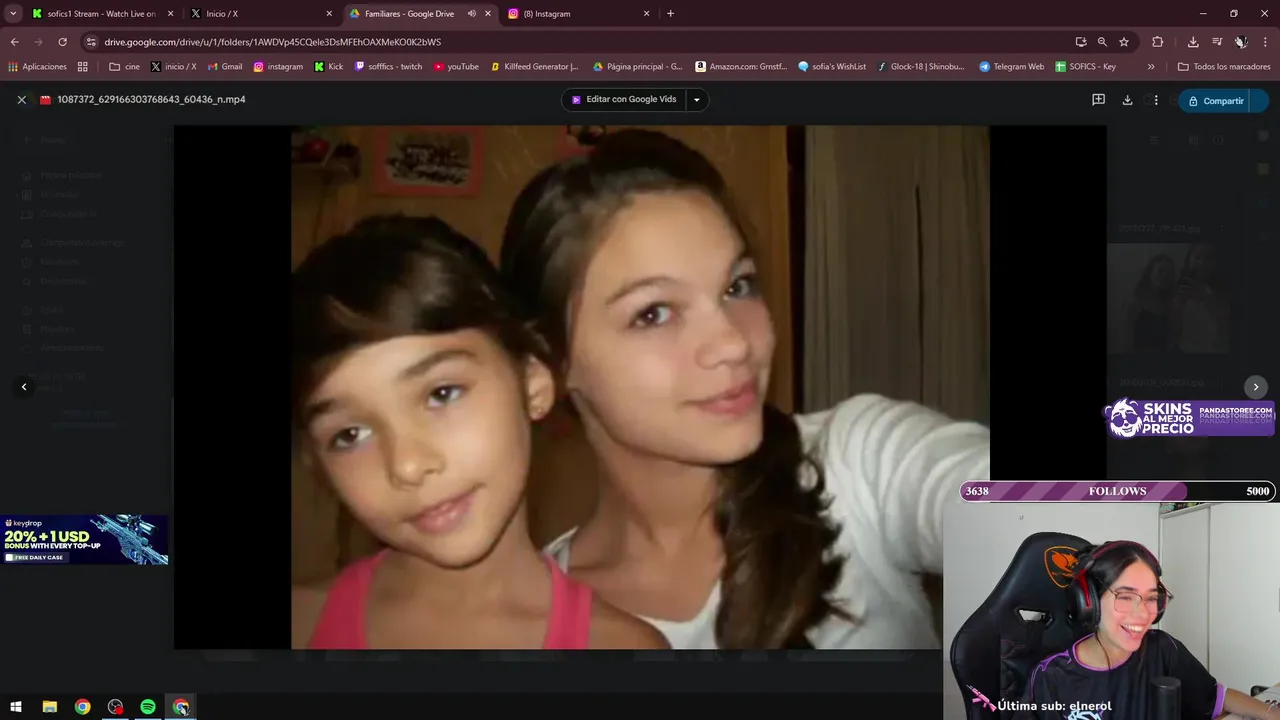Open youTube bookmark

coord(456,67)
